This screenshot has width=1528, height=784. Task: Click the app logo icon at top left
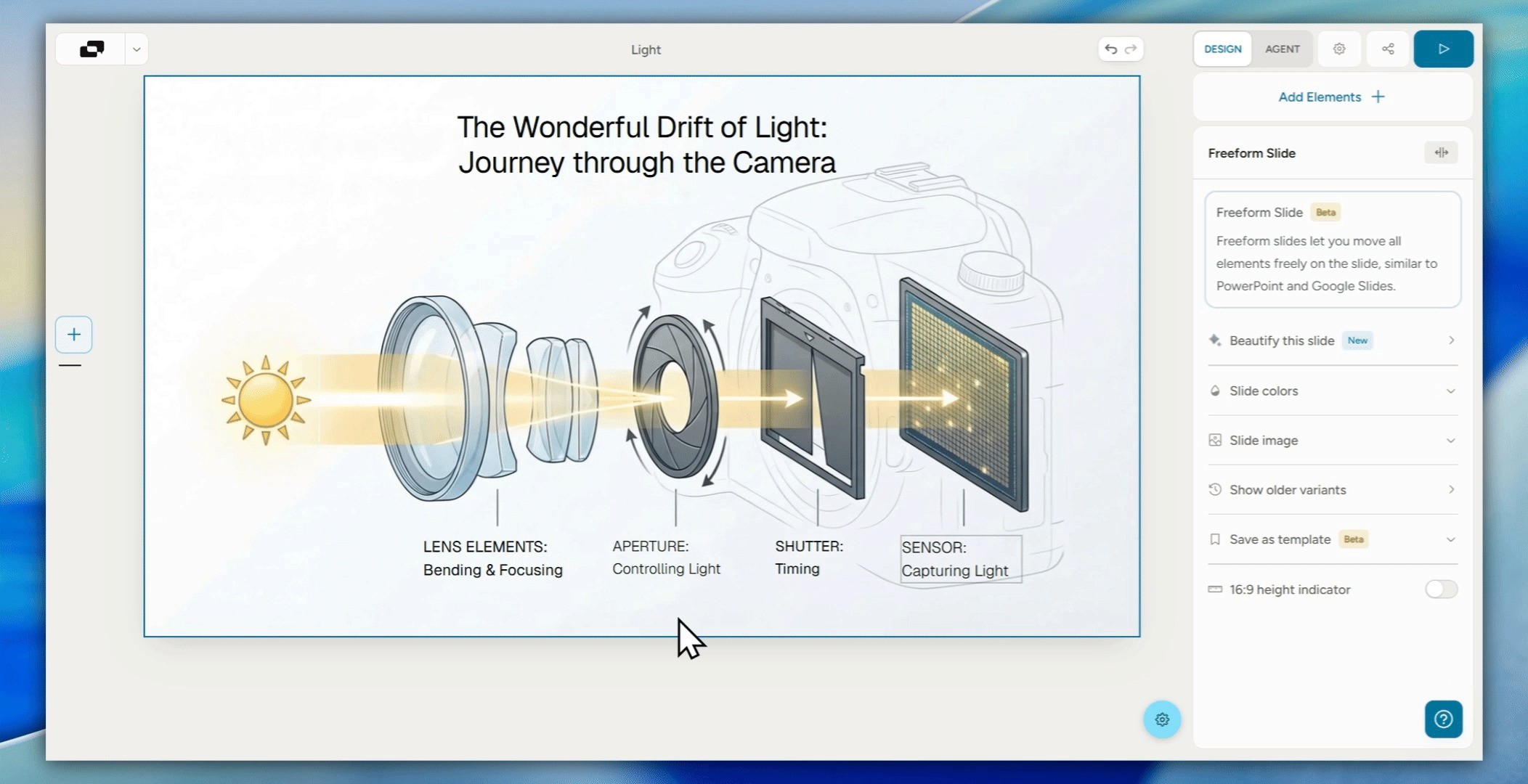(92, 49)
